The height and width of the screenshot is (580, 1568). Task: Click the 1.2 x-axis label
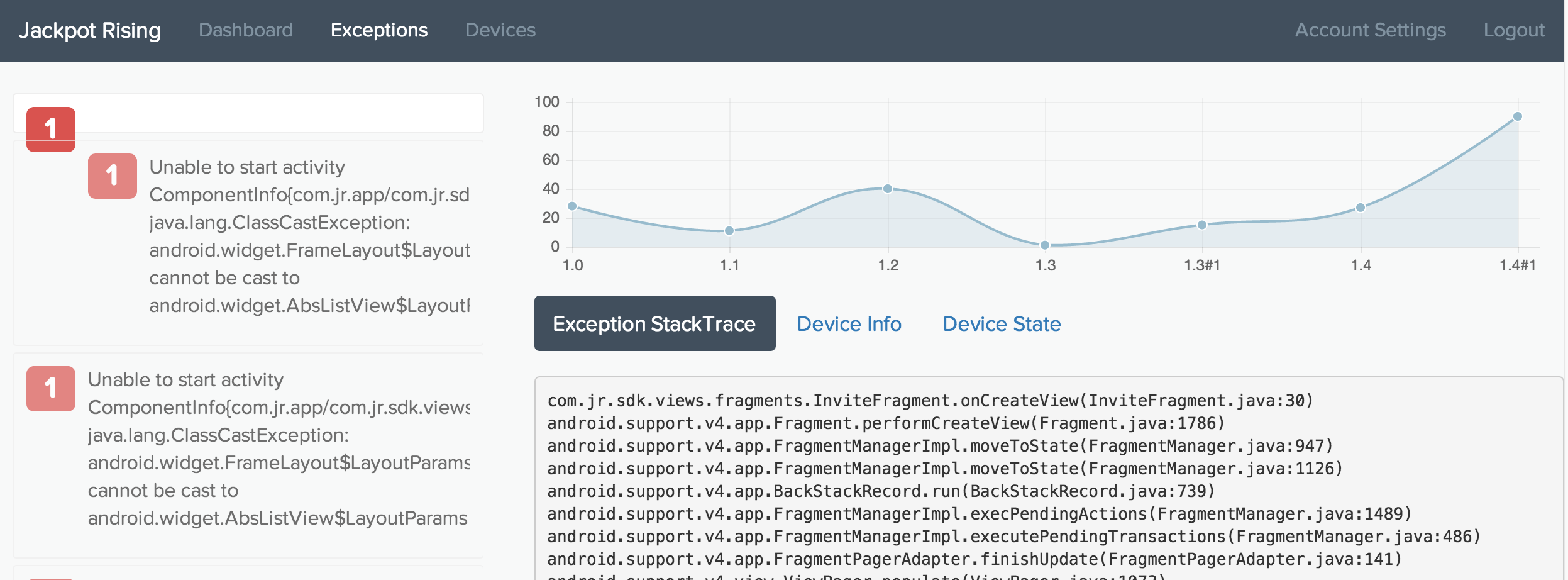tap(888, 265)
